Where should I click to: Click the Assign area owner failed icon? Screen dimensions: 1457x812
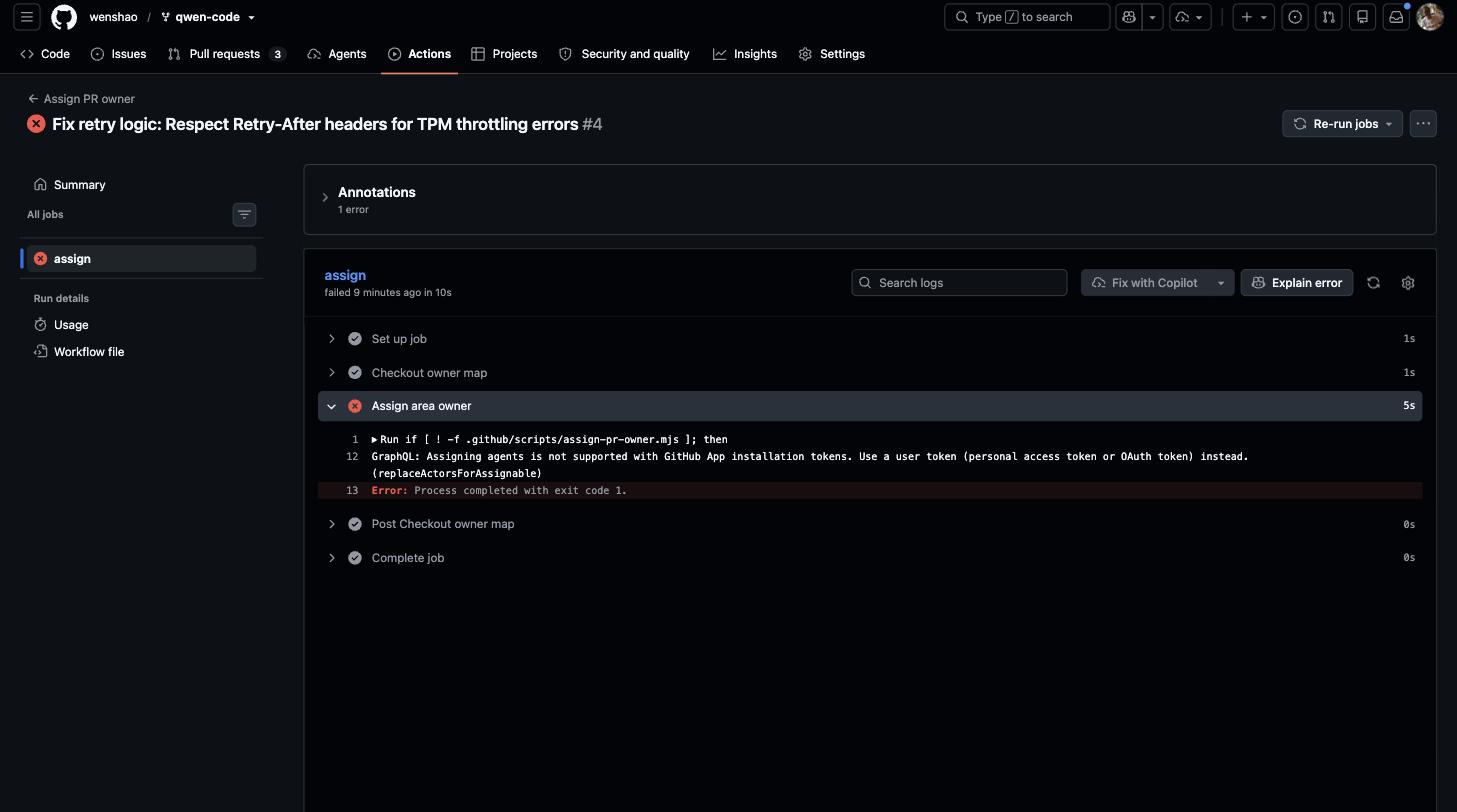click(x=354, y=406)
